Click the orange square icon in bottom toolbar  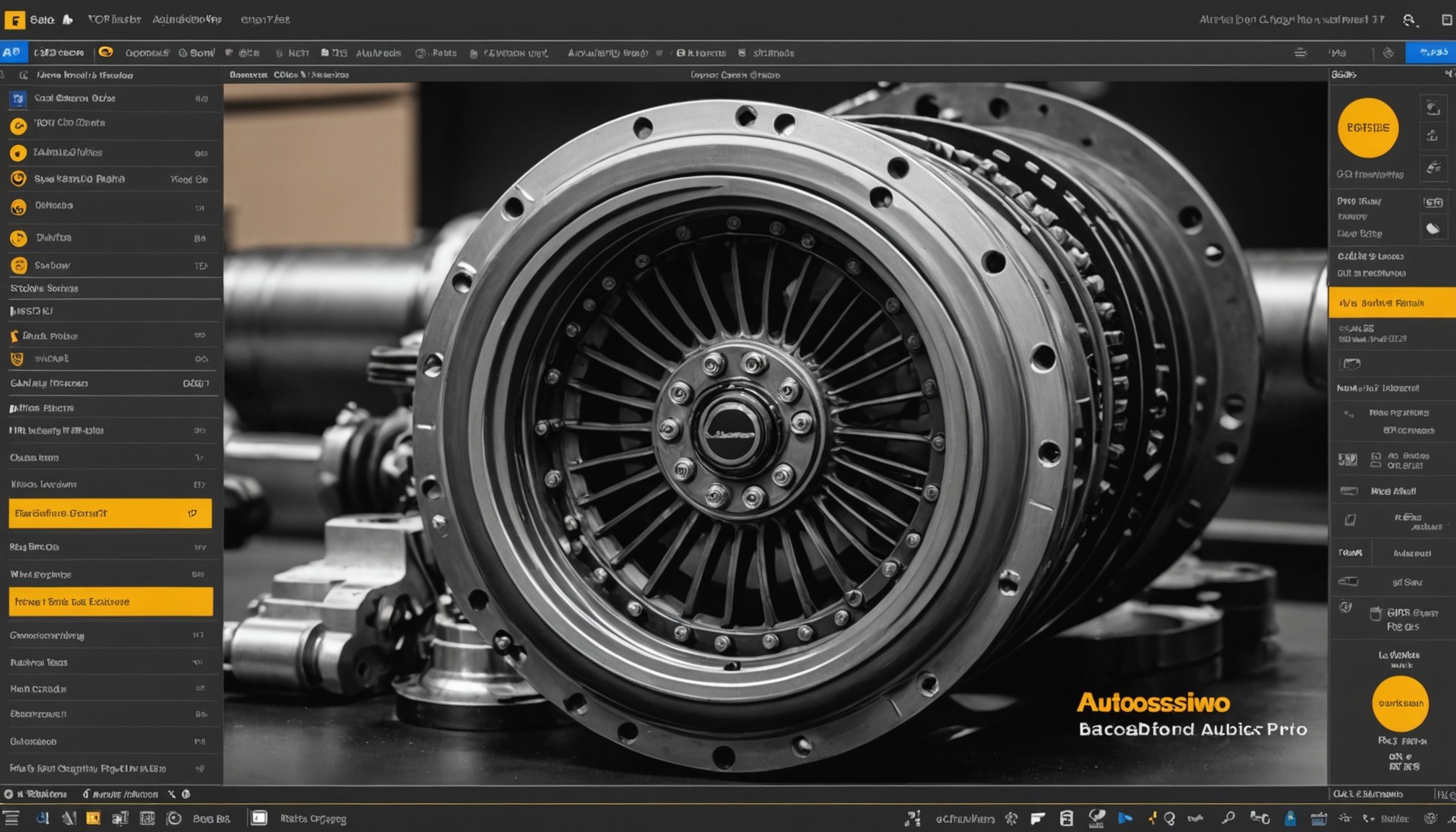(x=93, y=818)
